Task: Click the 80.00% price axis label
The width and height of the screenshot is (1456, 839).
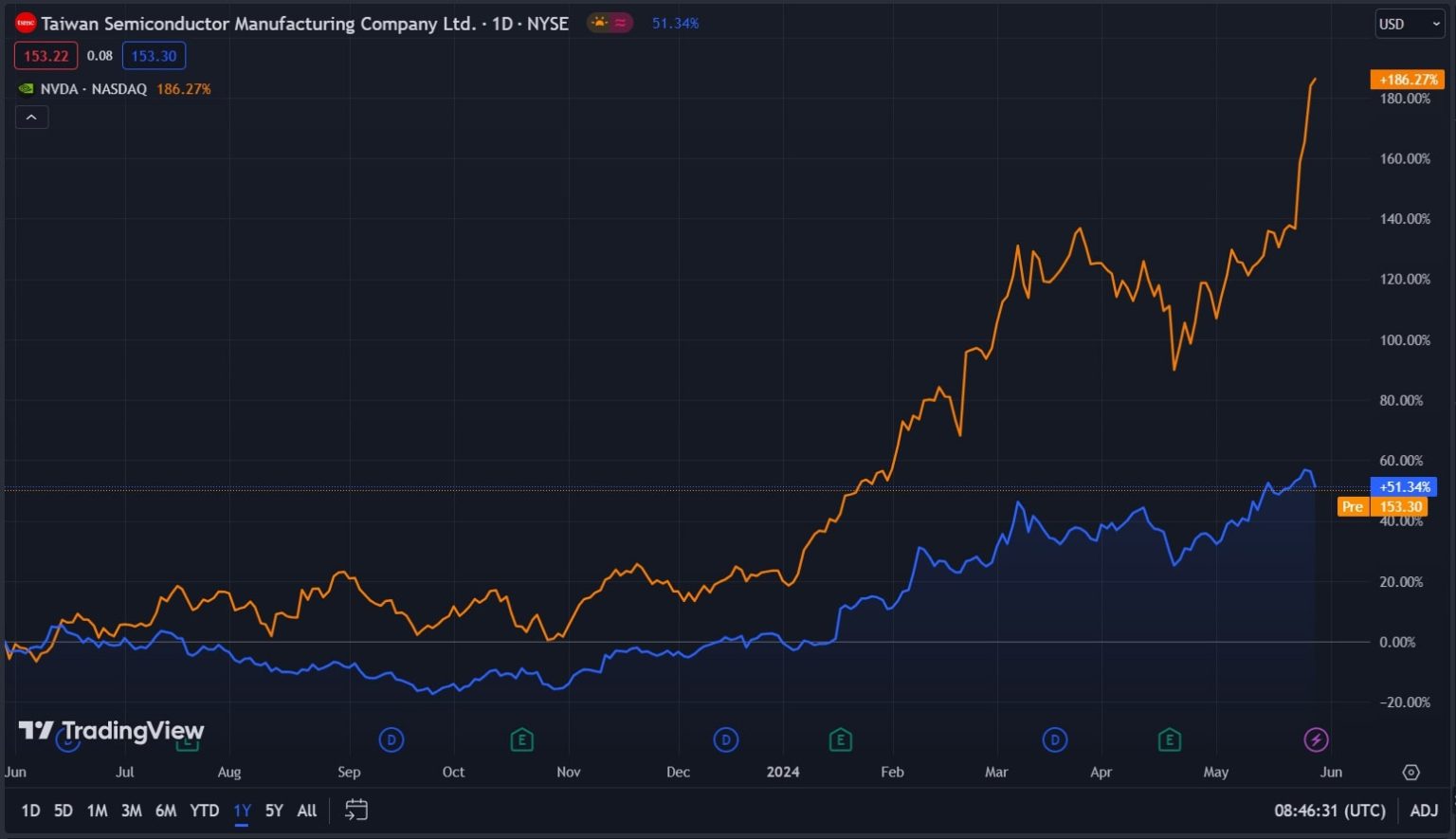Action: pyautogui.click(x=1401, y=400)
